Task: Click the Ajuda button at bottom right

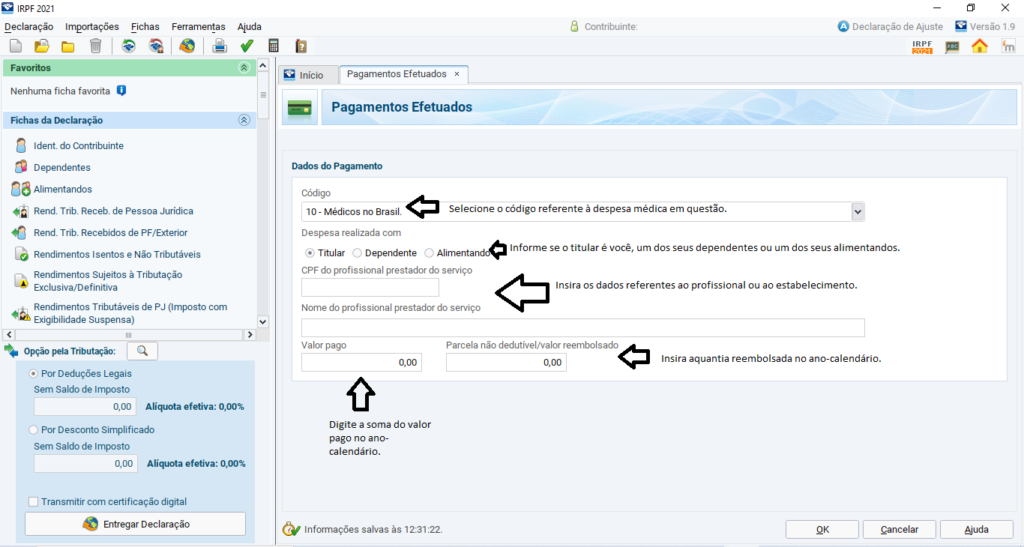Action: (x=976, y=529)
